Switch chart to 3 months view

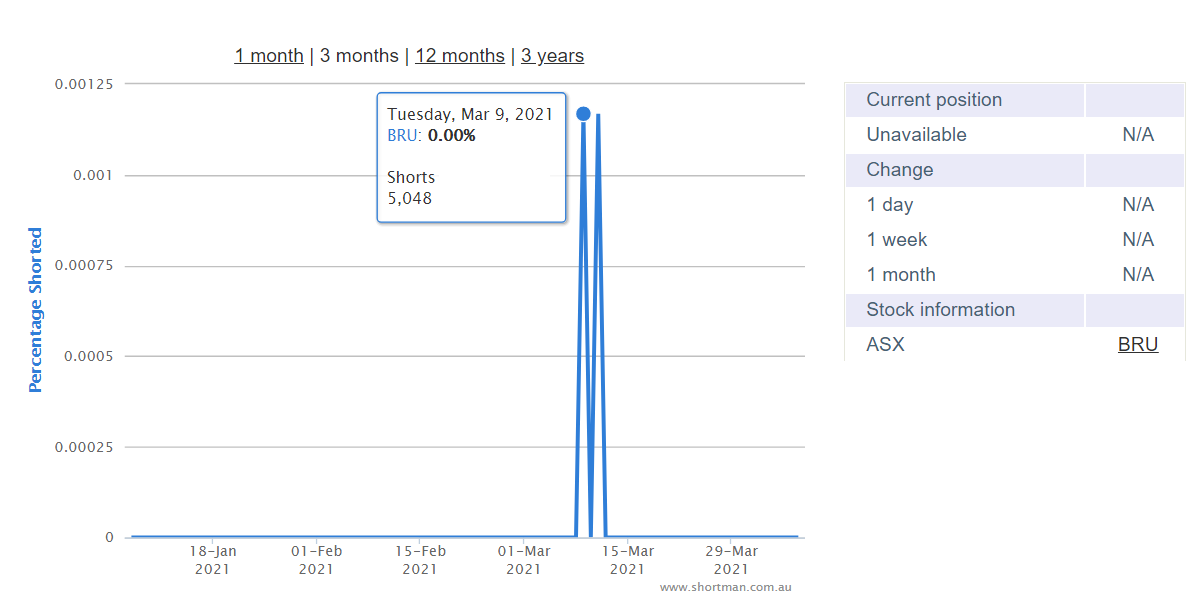point(359,56)
